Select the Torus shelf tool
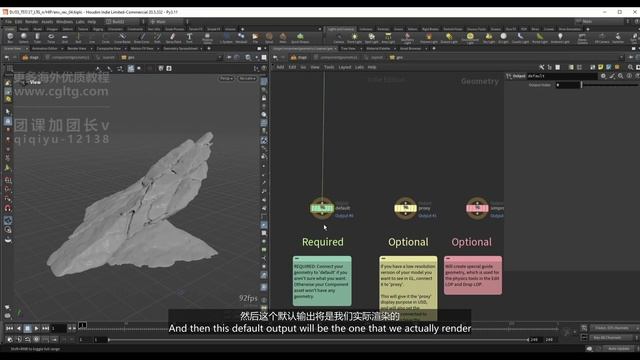 (x=51, y=38)
